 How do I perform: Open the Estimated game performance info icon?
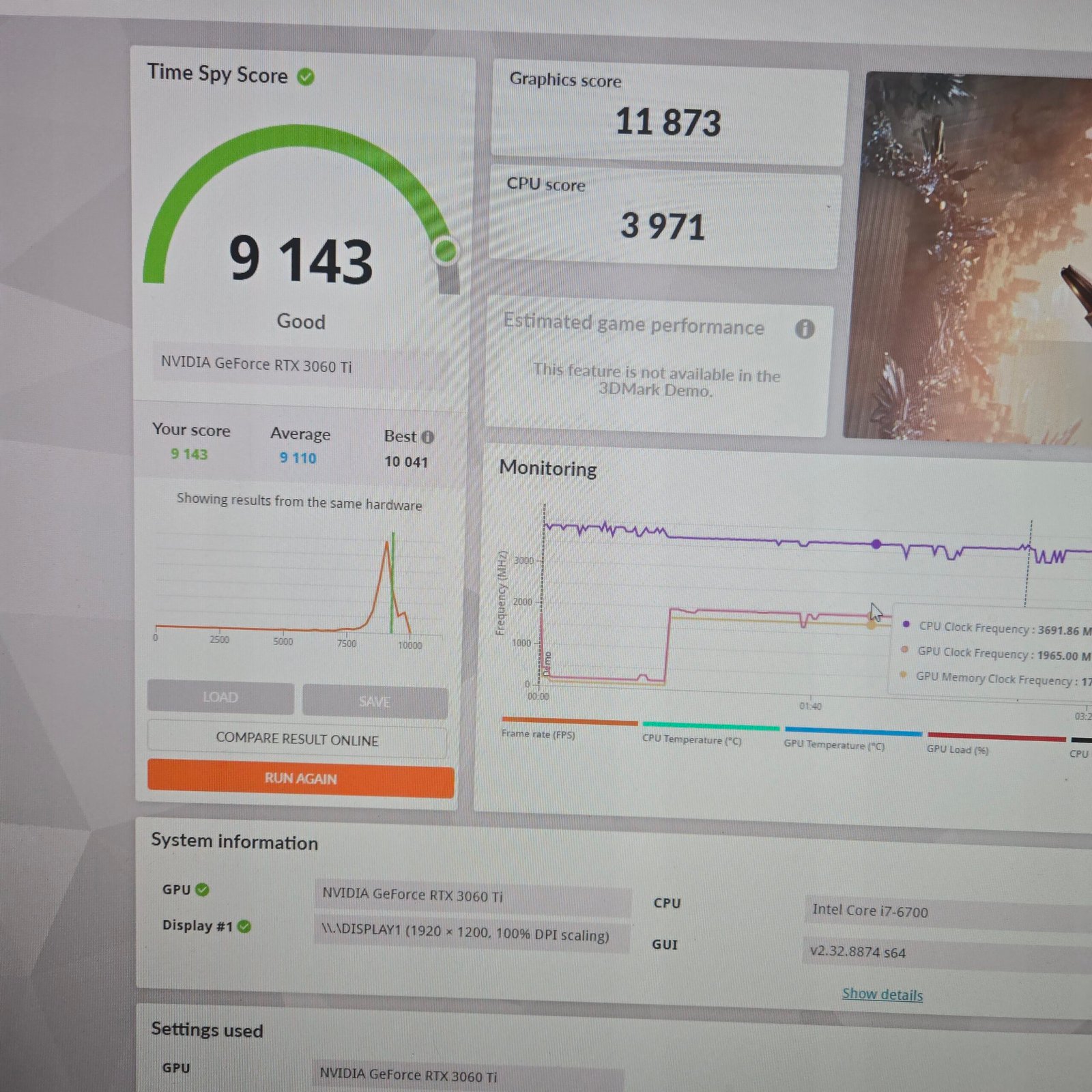(805, 329)
